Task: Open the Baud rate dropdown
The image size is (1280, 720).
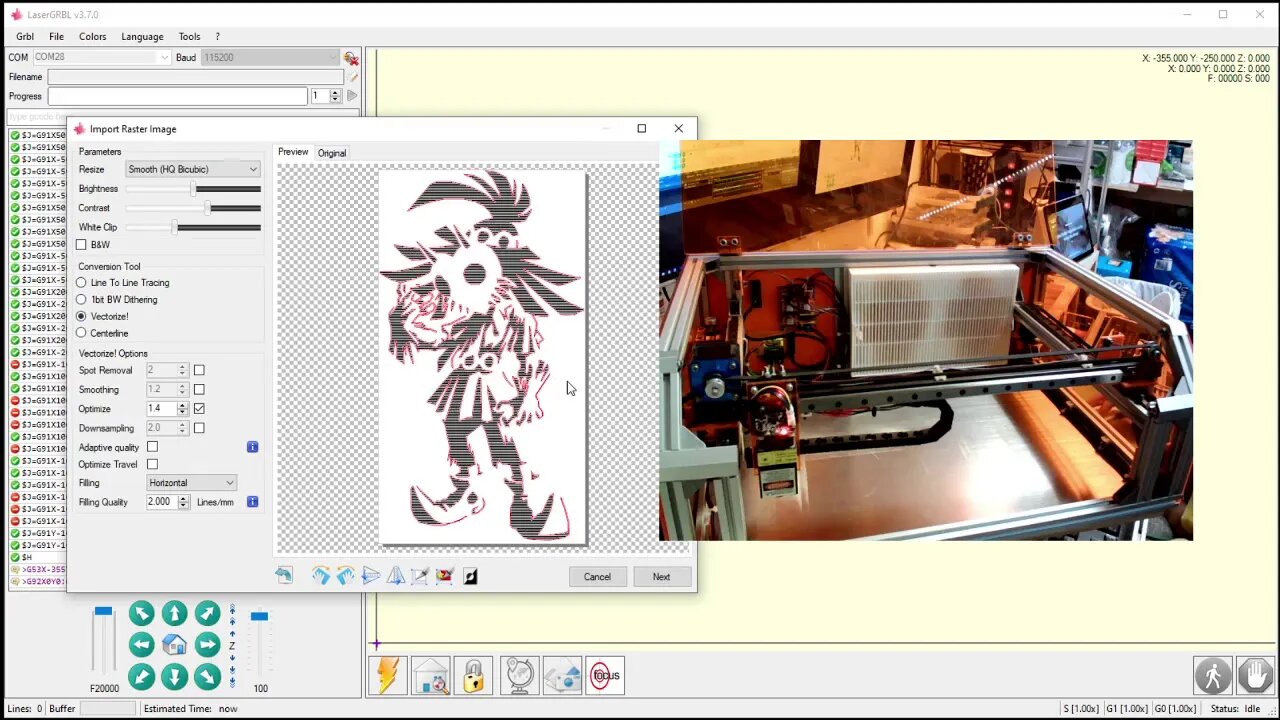Action: (x=269, y=58)
